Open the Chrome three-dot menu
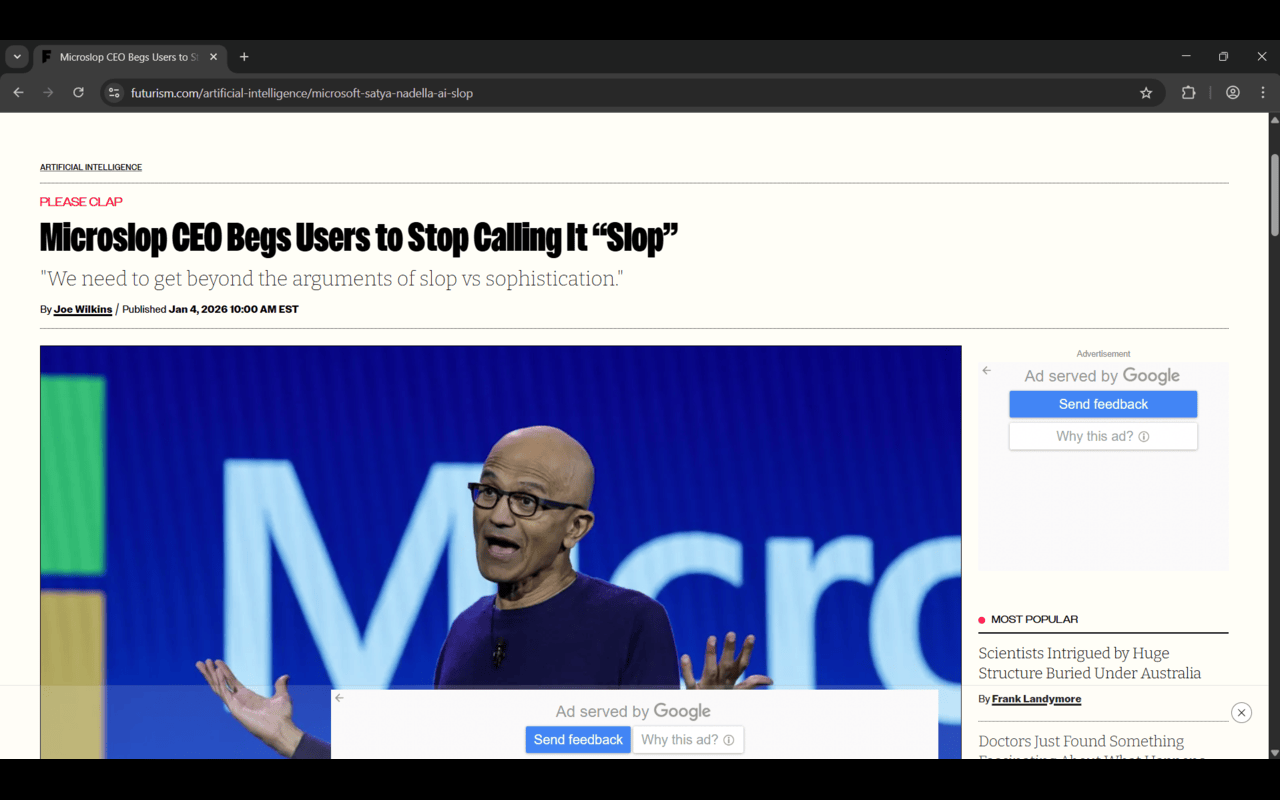This screenshot has width=1280, height=800. pyautogui.click(x=1263, y=93)
